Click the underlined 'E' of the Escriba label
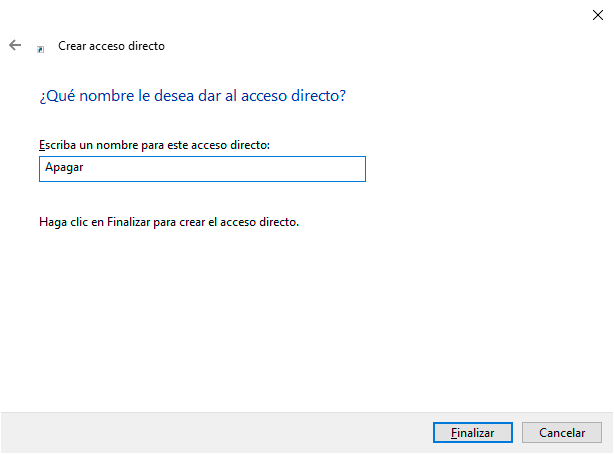This screenshot has height=454, width=614. pos(42,145)
